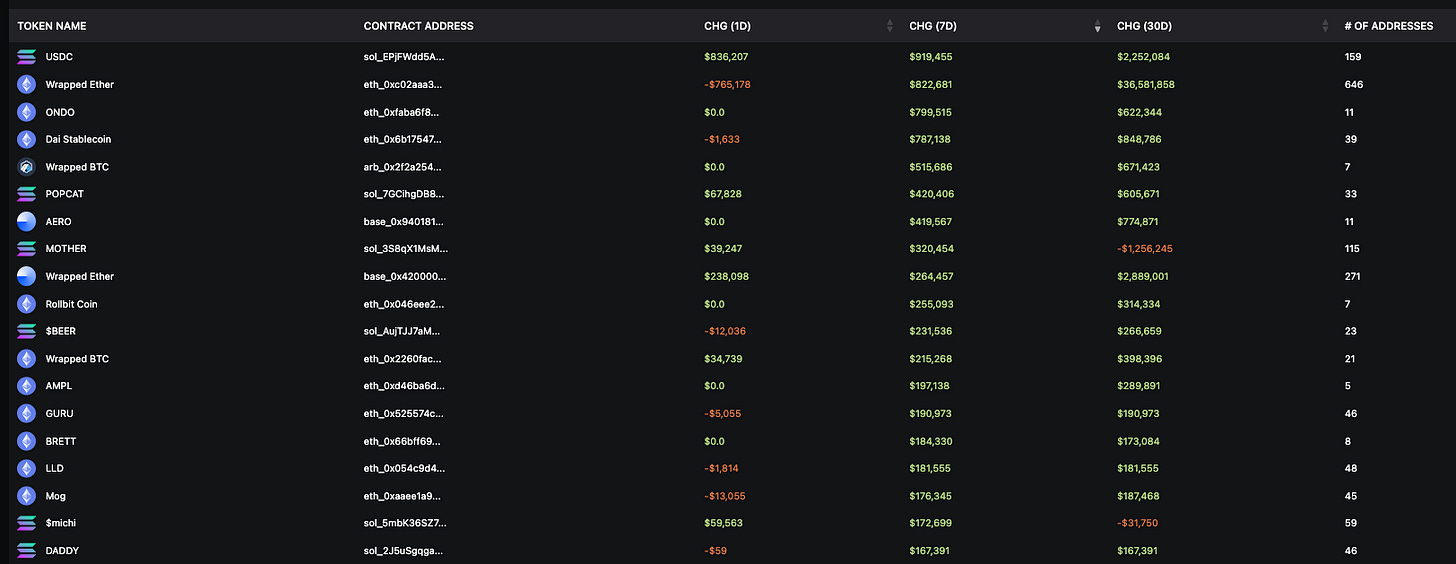Select the BRETT token name
The width and height of the screenshot is (1456, 564).
tap(61, 441)
